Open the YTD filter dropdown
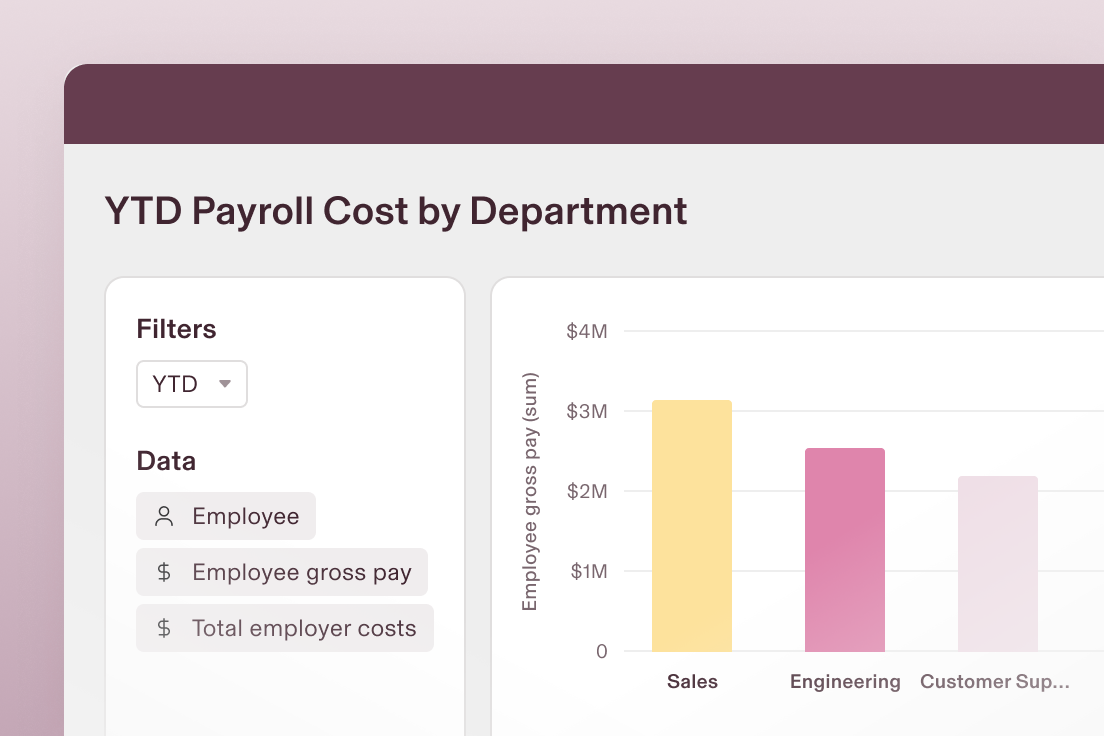 coord(192,384)
